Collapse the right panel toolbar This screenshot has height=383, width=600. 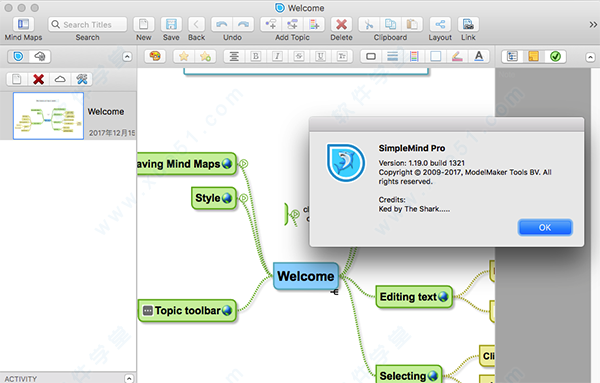590,57
